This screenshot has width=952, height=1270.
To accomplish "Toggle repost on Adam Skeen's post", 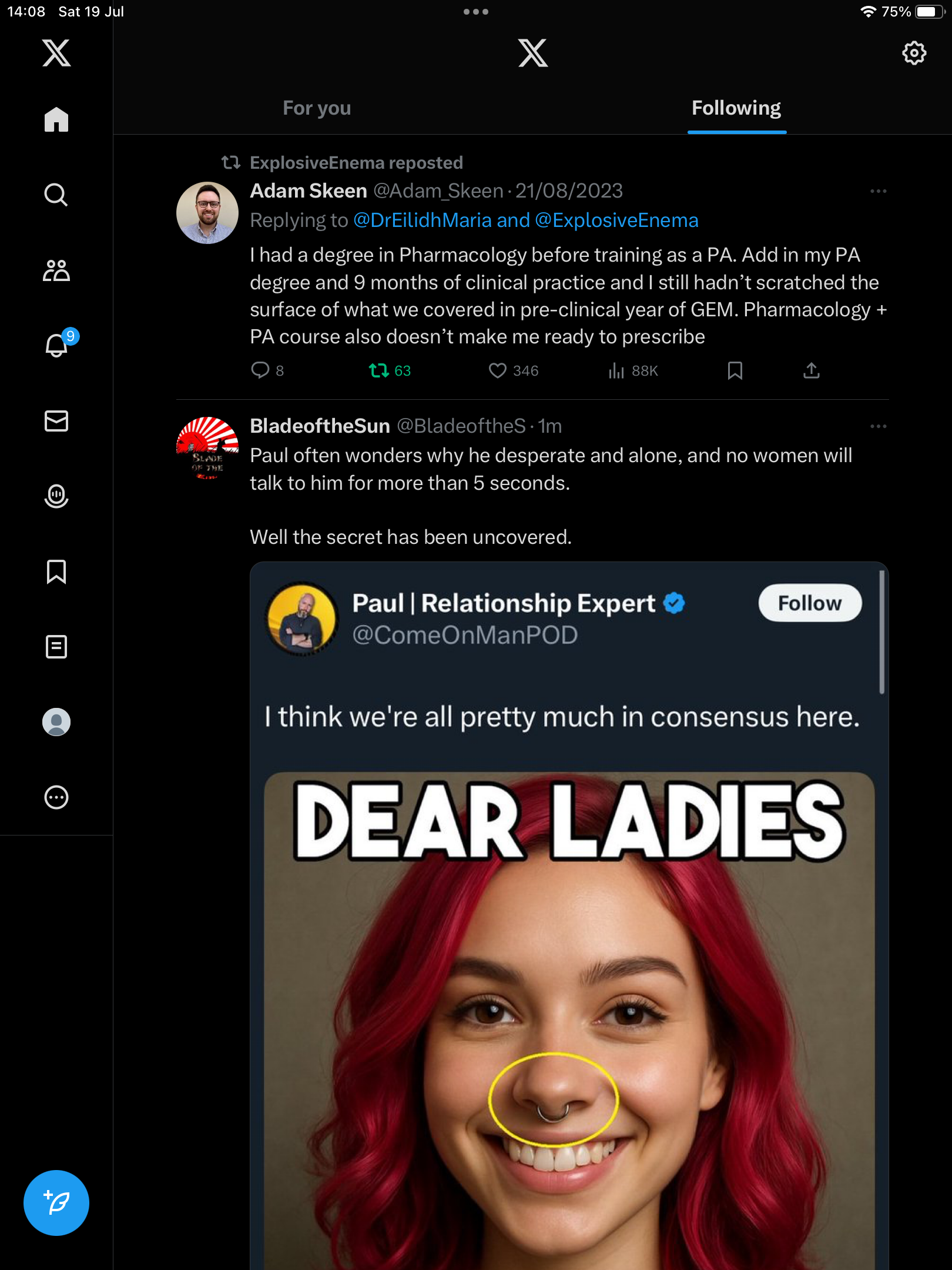I will pyautogui.click(x=389, y=370).
